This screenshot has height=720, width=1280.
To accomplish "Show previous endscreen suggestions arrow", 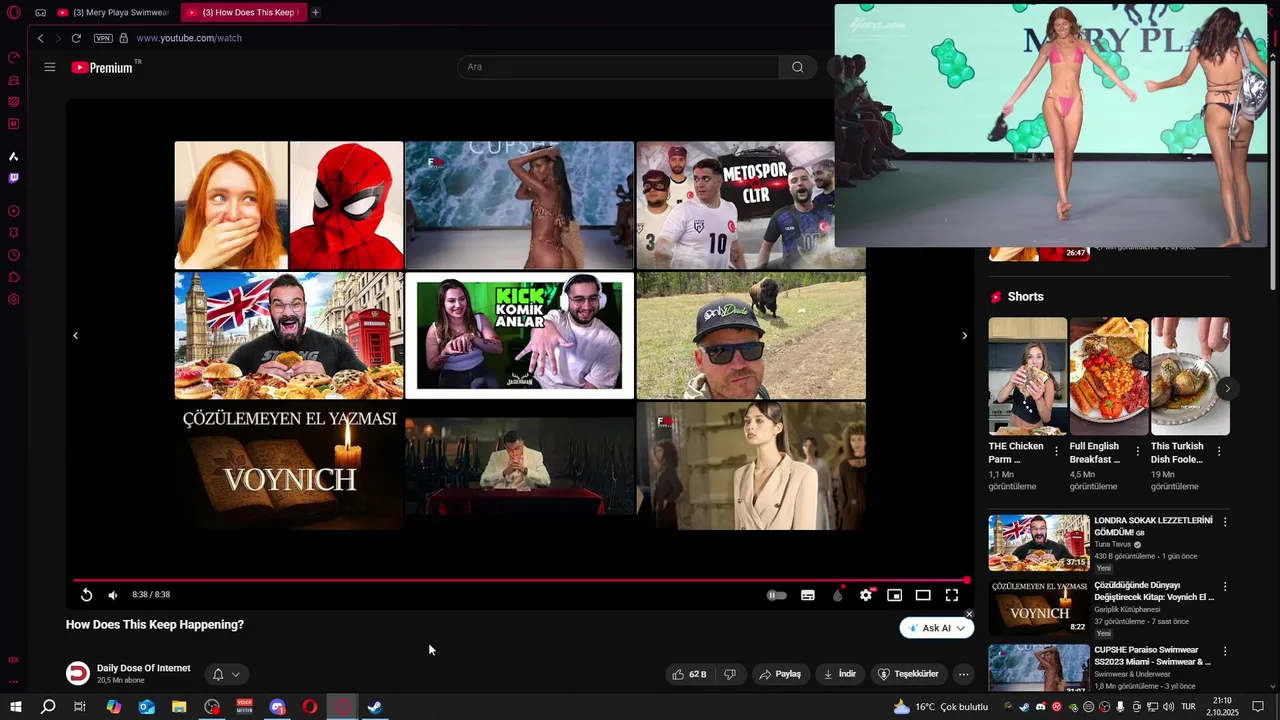I will [76, 336].
